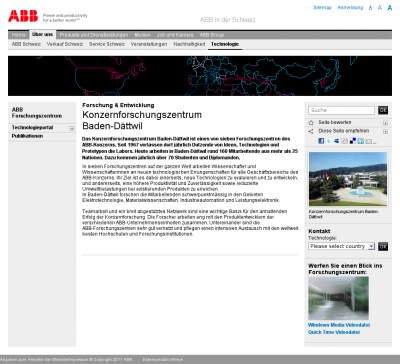The height and width of the screenshot is (364, 400).
Task: Go to ABB Schweiz submenu
Action: pos(26,44)
